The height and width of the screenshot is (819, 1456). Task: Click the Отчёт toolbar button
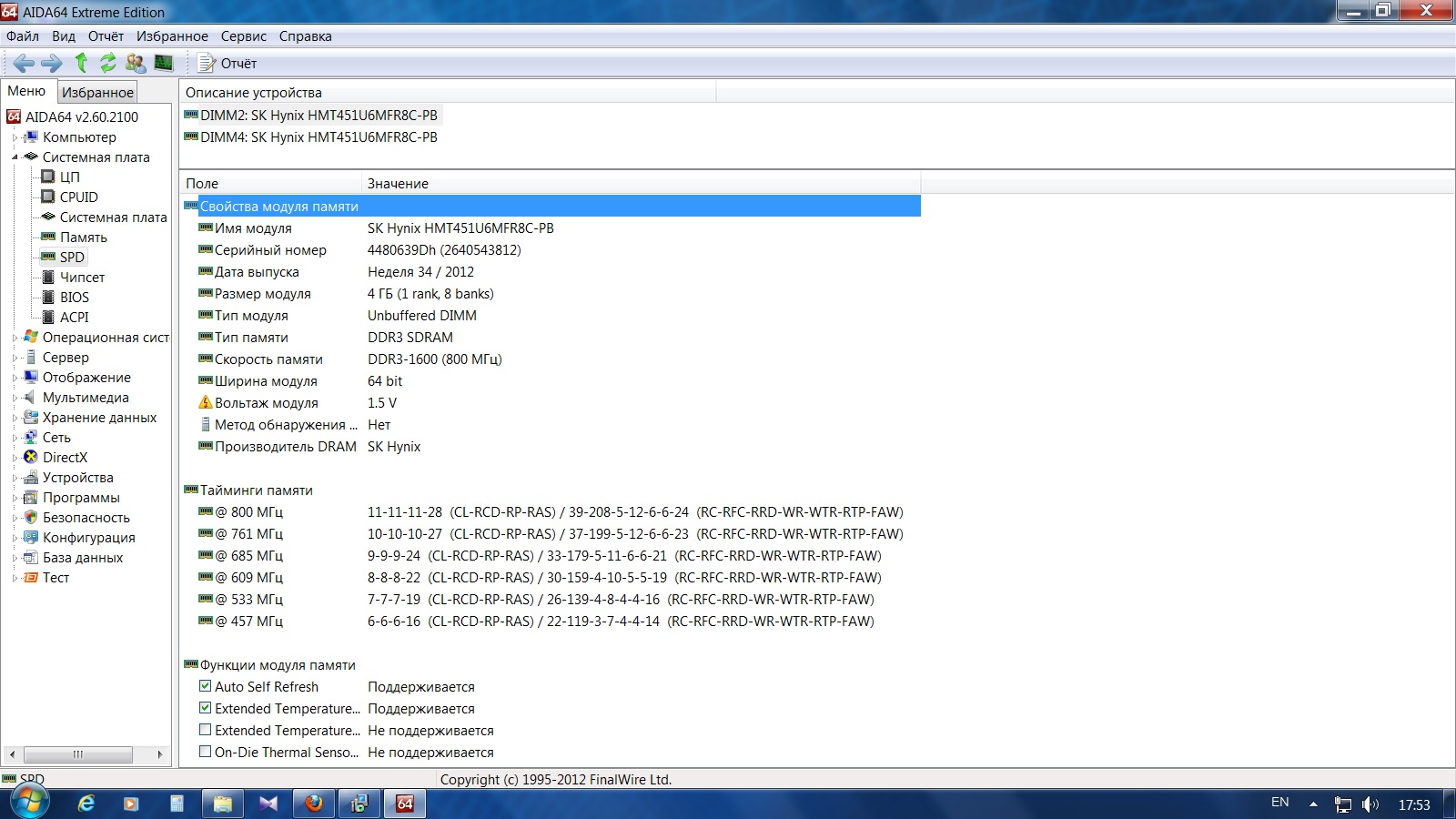point(227,63)
